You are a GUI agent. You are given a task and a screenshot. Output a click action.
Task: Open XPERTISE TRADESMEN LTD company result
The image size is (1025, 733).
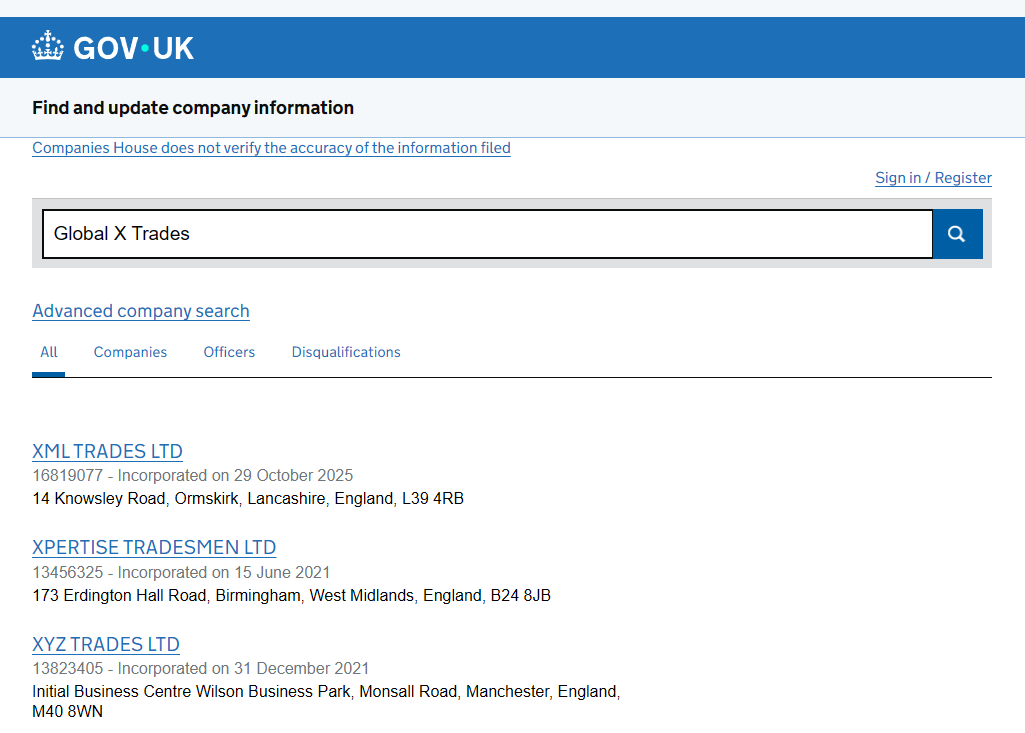[x=154, y=548]
